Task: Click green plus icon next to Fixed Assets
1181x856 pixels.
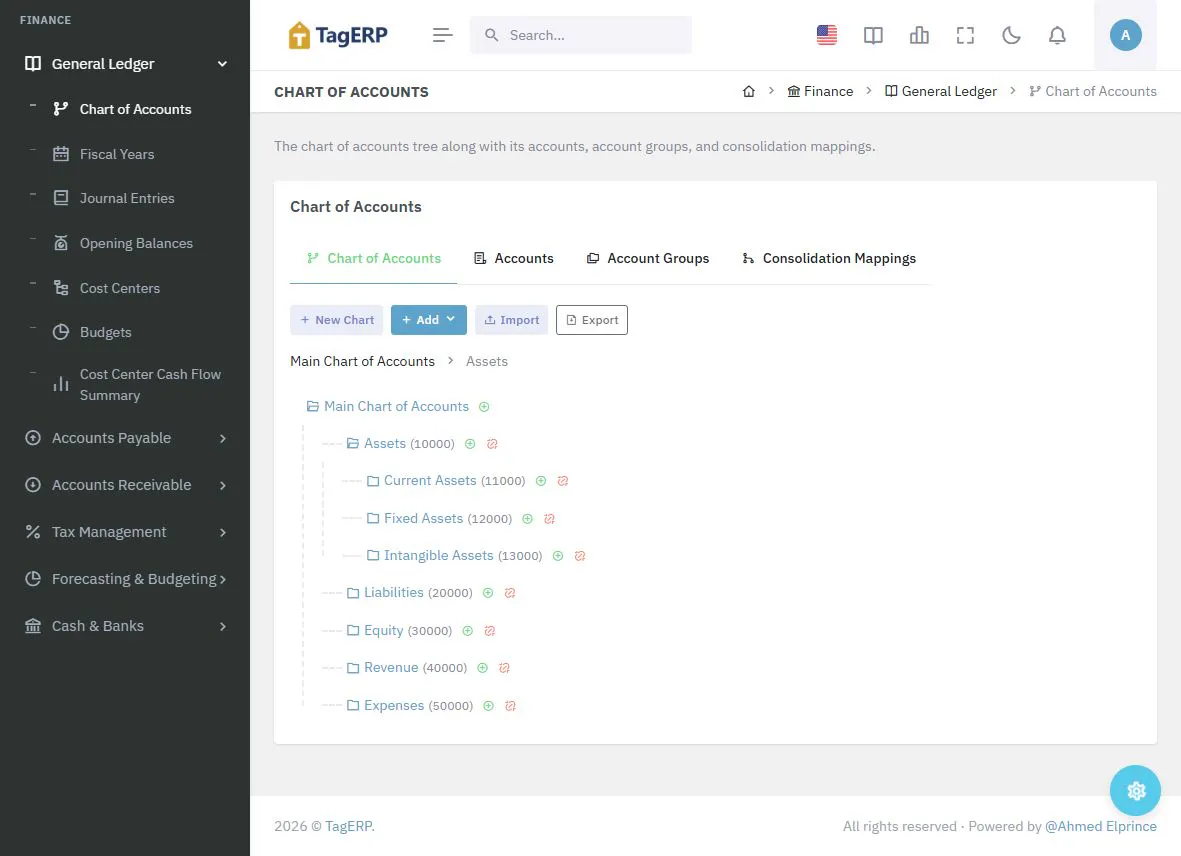Action: pos(527,519)
